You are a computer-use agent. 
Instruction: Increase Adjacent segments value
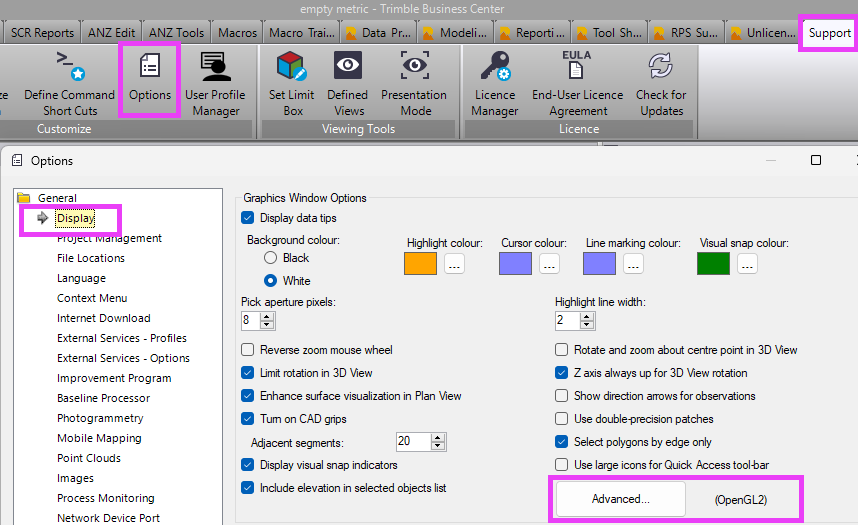pos(438,438)
